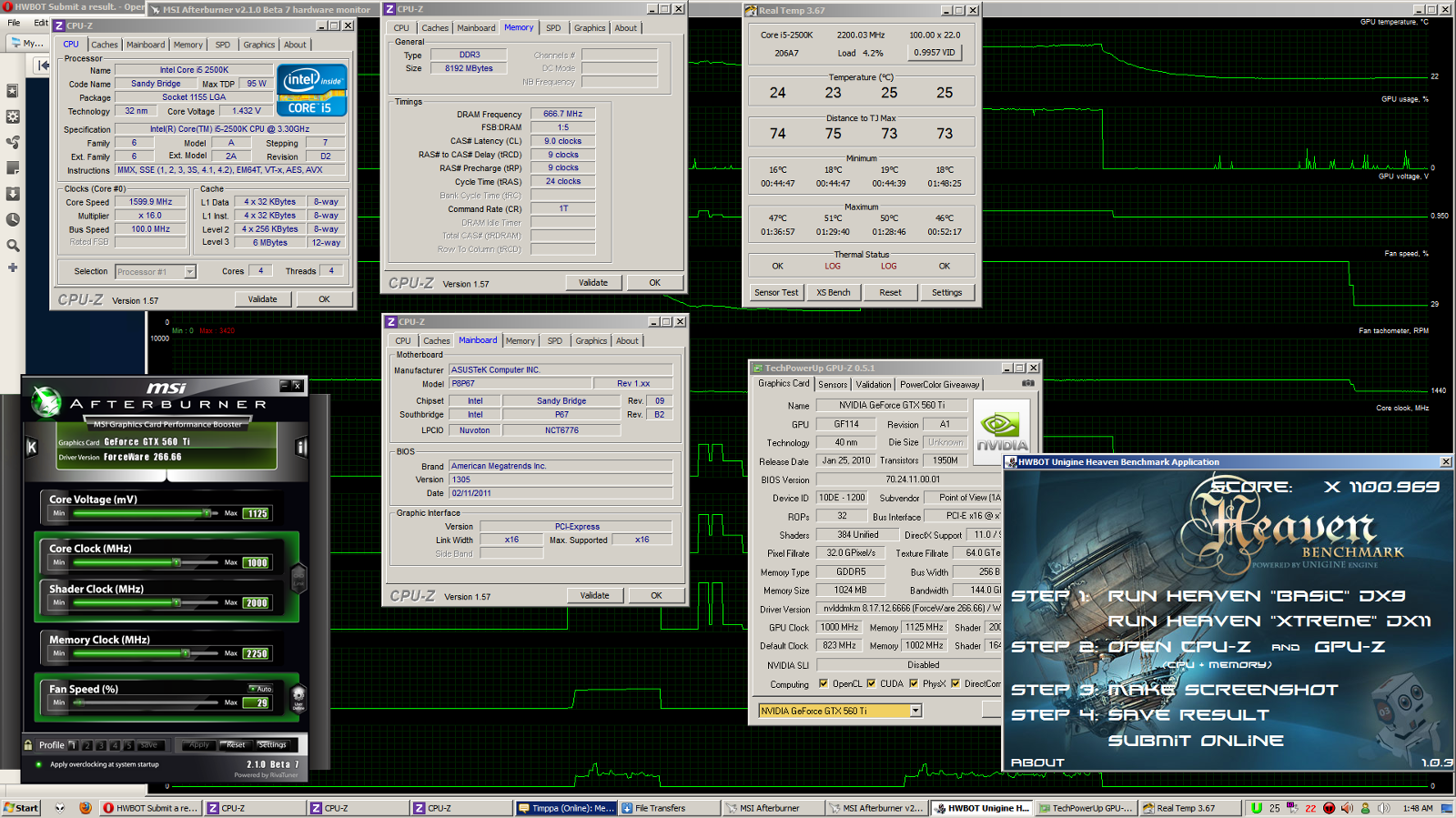Open the Validation tab in GPU-Z

(874, 385)
